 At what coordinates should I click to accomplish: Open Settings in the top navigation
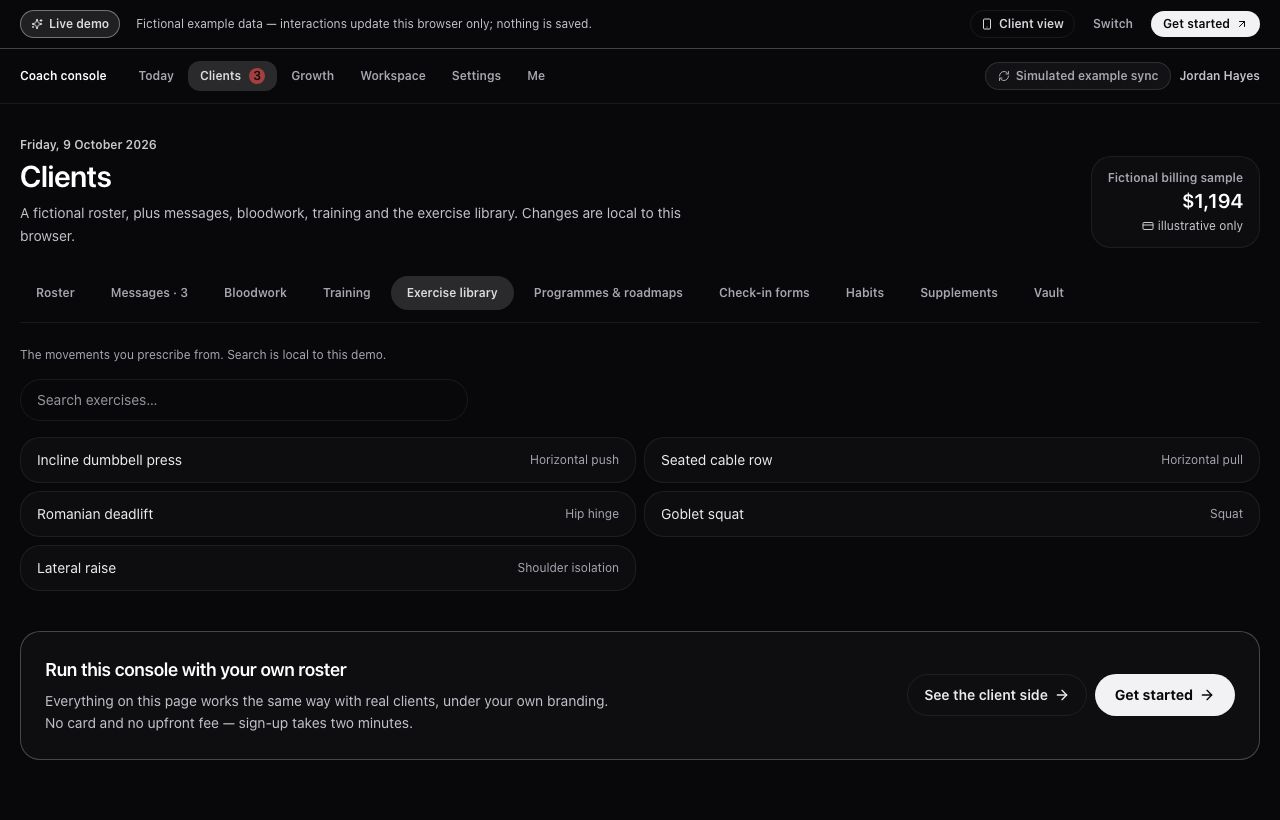pyautogui.click(x=476, y=76)
